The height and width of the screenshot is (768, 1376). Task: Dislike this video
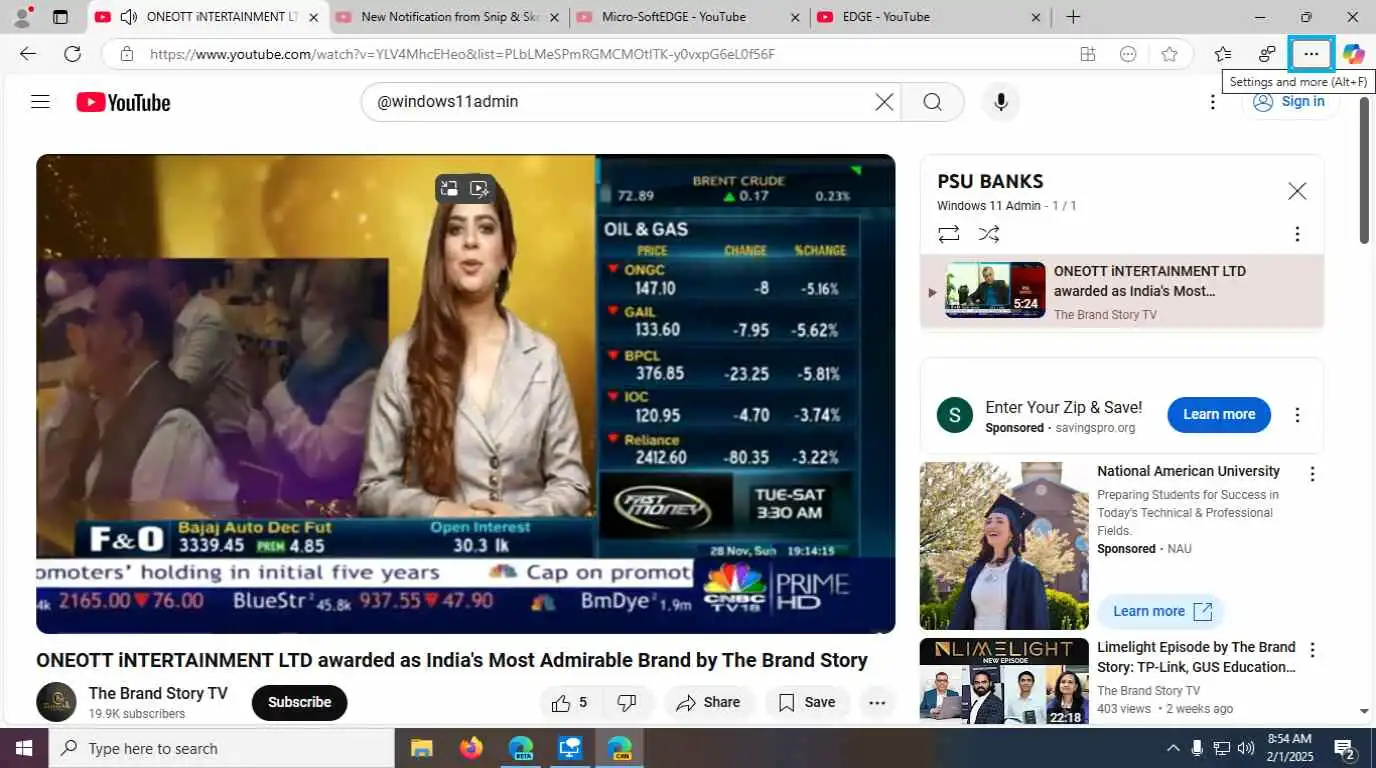(x=627, y=702)
